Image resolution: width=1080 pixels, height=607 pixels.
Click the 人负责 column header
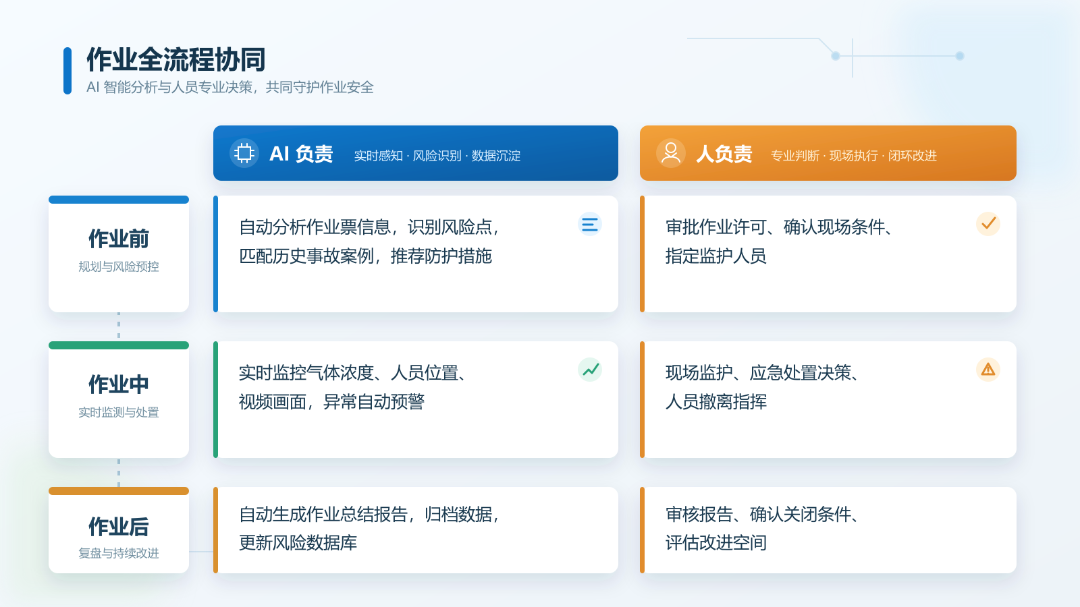(x=828, y=153)
